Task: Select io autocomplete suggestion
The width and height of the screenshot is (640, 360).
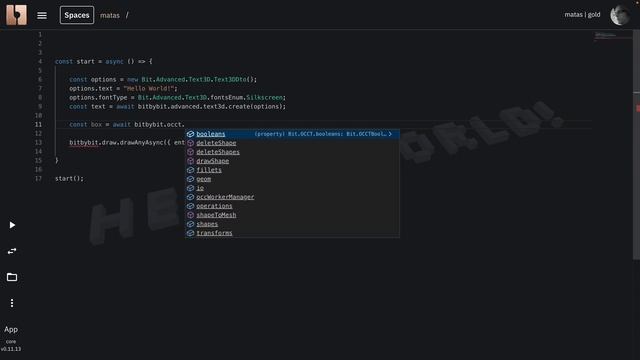Action: tap(293, 188)
